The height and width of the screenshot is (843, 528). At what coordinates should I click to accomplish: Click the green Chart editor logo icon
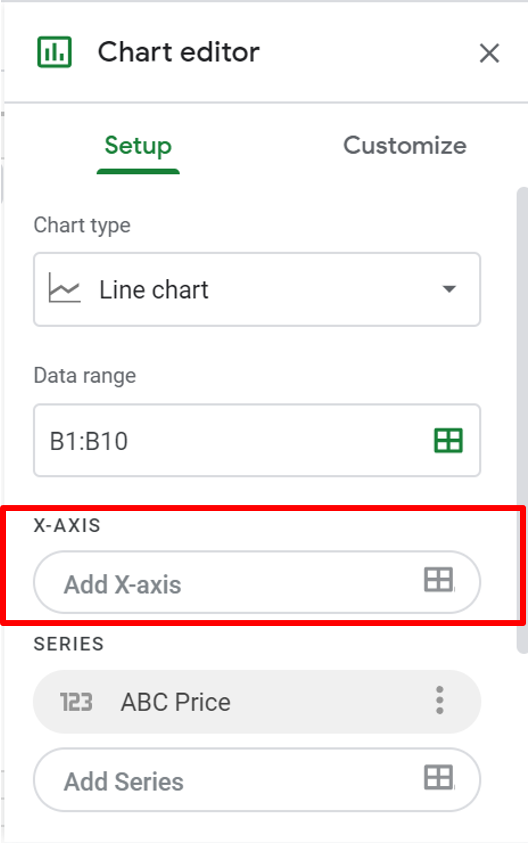(54, 52)
